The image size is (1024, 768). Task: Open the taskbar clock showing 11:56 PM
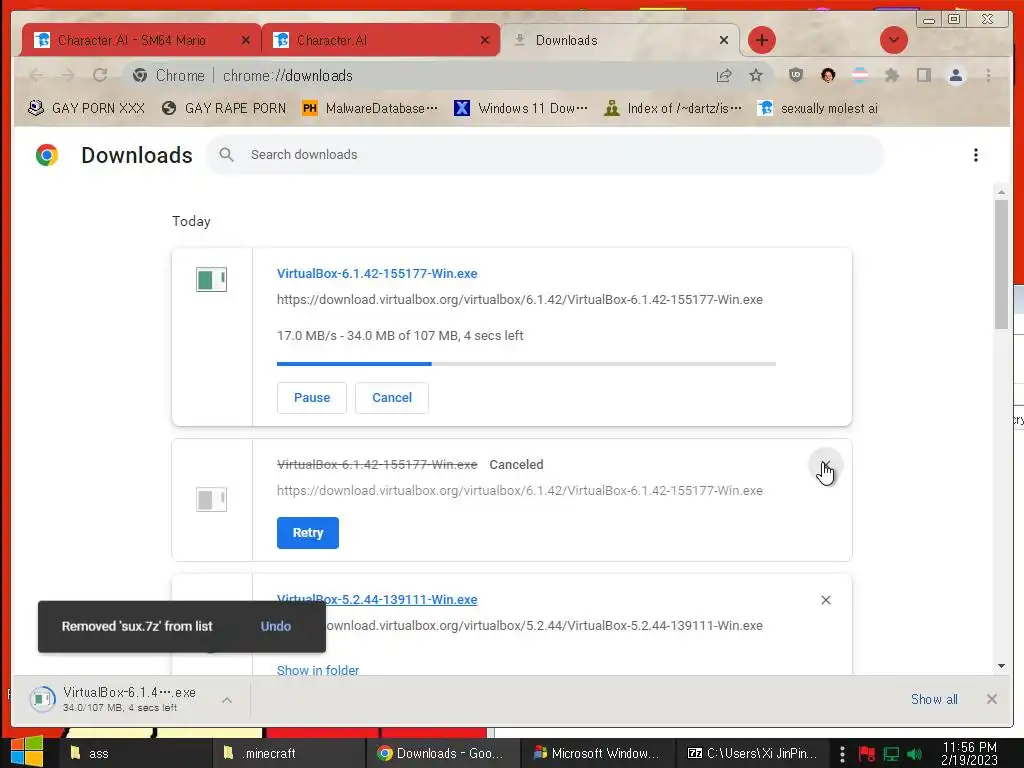pos(969,754)
